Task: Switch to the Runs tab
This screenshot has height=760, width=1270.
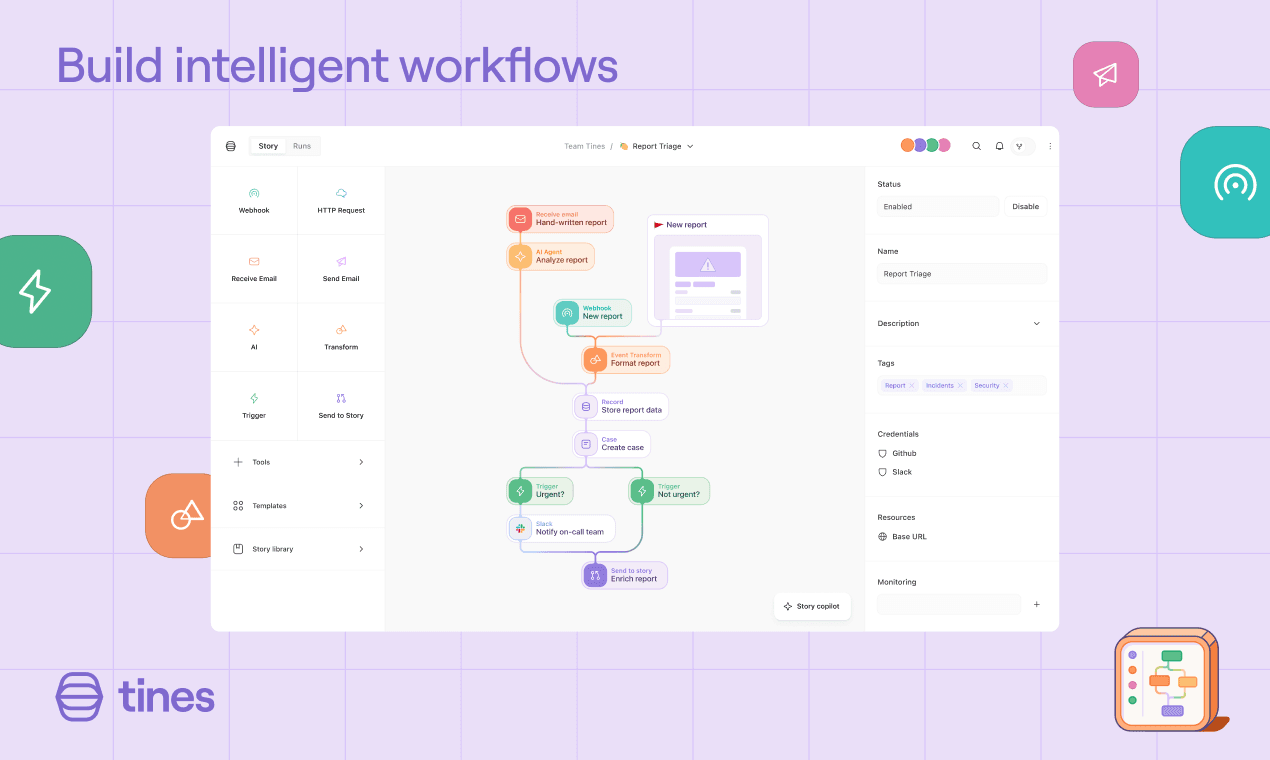Action: [302, 146]
